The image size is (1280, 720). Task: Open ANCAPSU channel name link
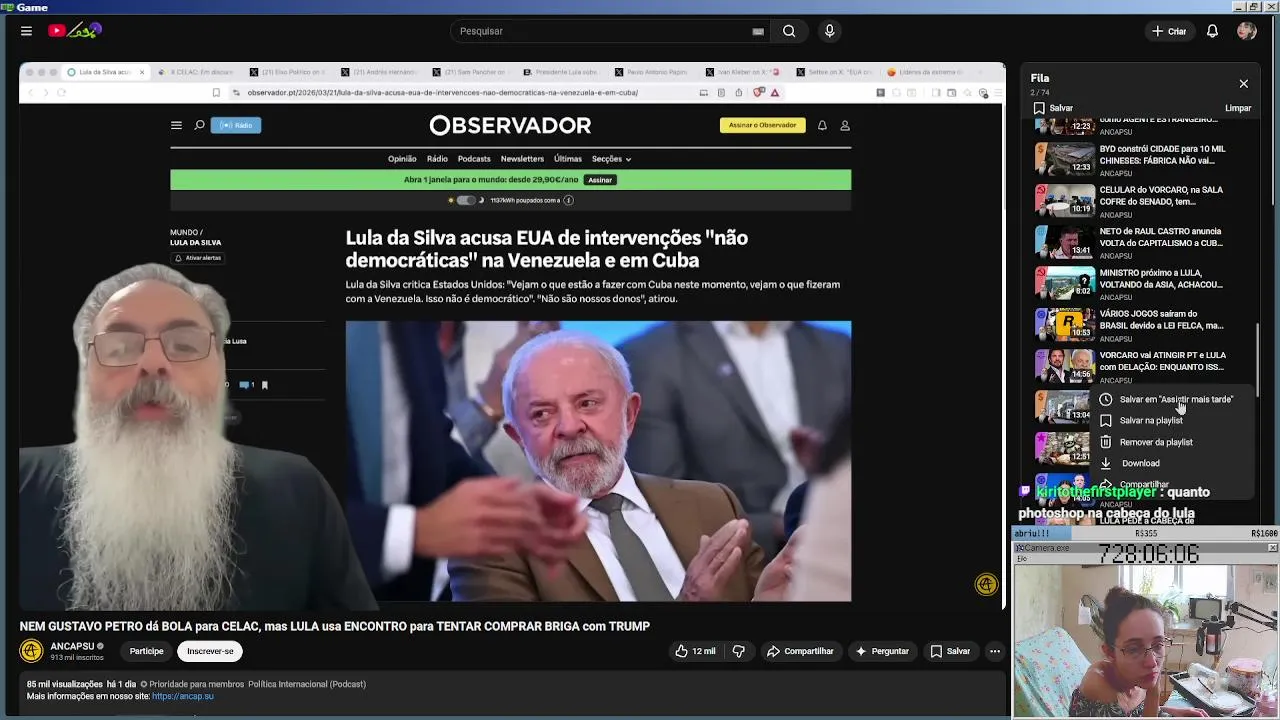point(71,646)
